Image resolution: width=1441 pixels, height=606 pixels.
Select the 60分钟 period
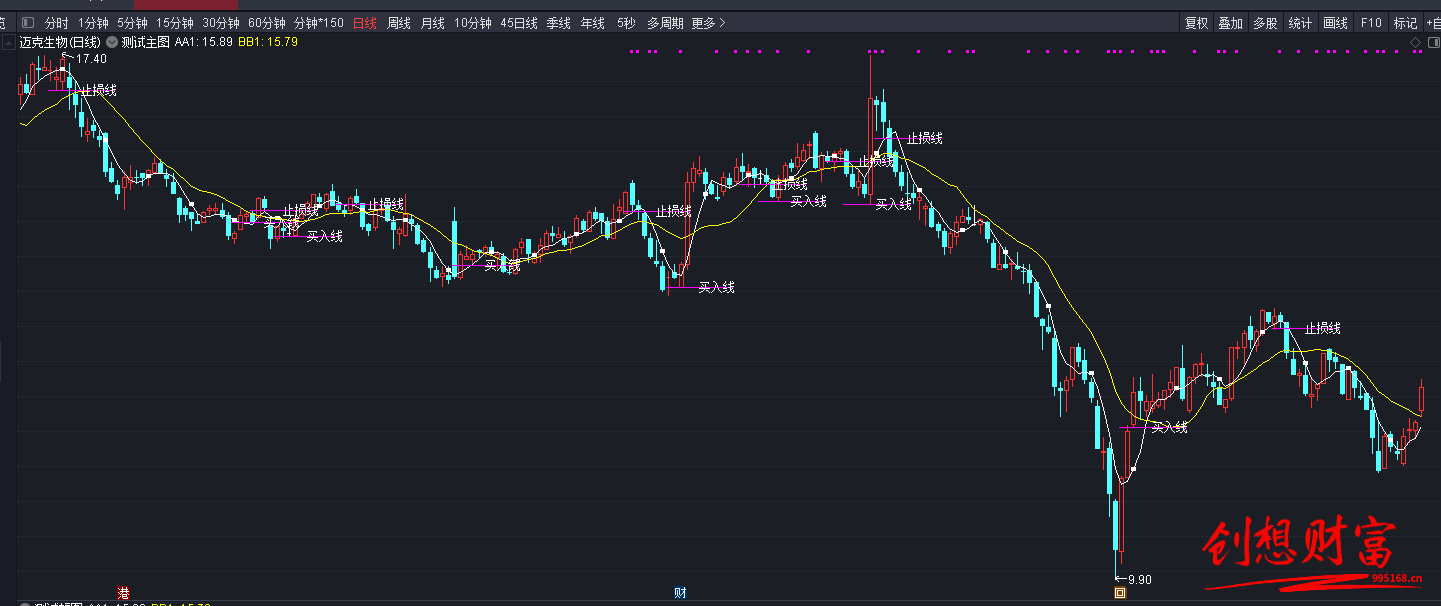click(266, 23)
